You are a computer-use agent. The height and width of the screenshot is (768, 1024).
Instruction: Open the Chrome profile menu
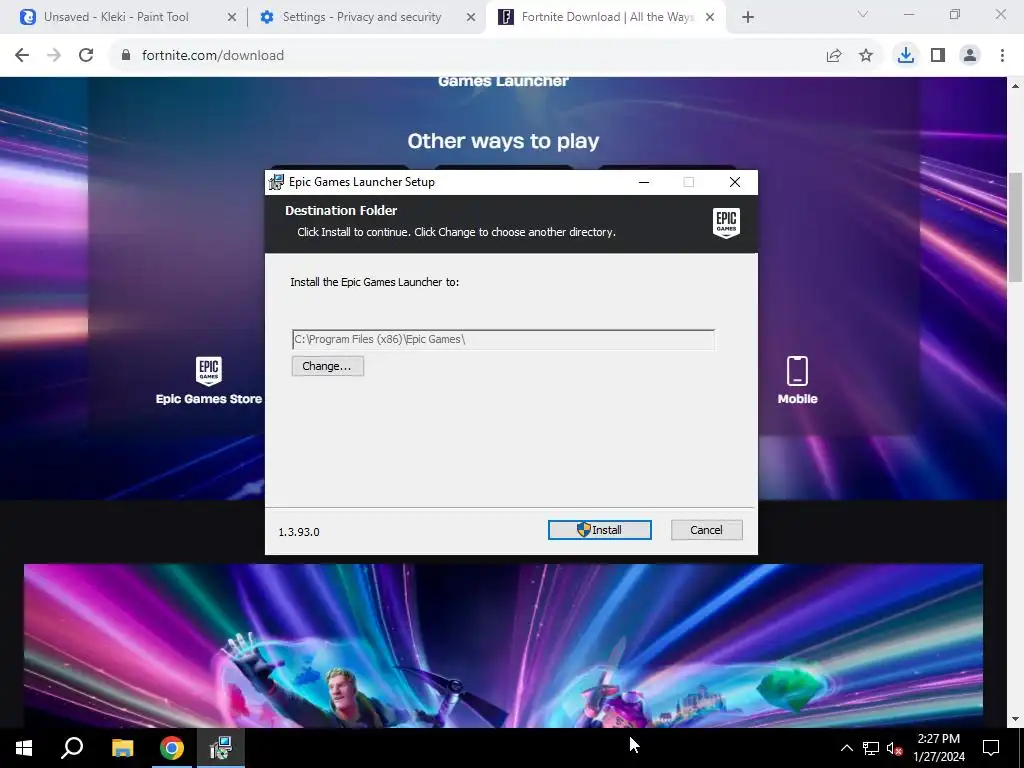(x=970, y=56)
